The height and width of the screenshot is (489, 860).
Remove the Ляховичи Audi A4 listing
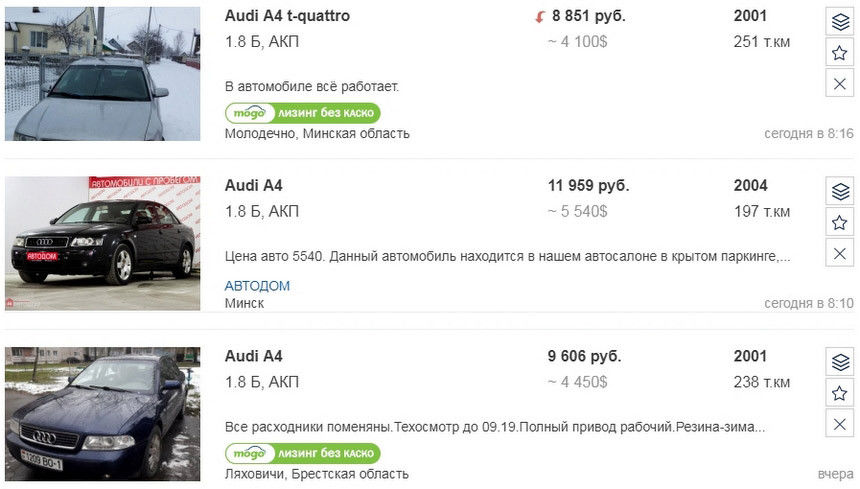[840, 424]
